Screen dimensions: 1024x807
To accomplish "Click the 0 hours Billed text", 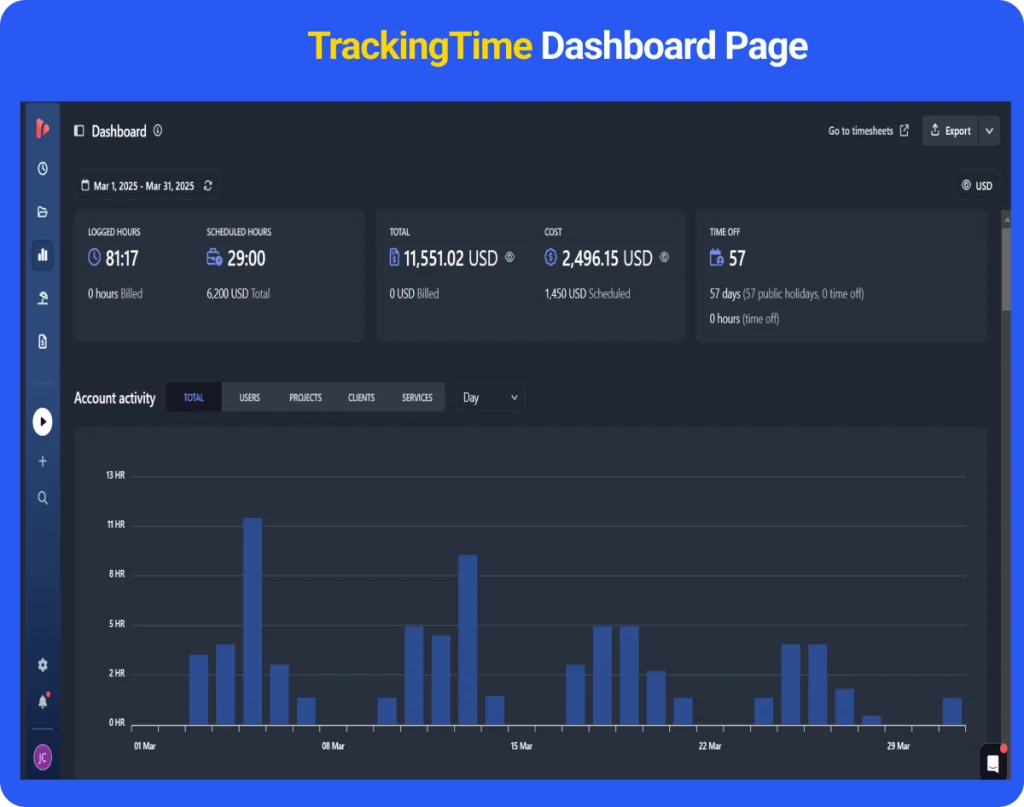I will 115,294.
